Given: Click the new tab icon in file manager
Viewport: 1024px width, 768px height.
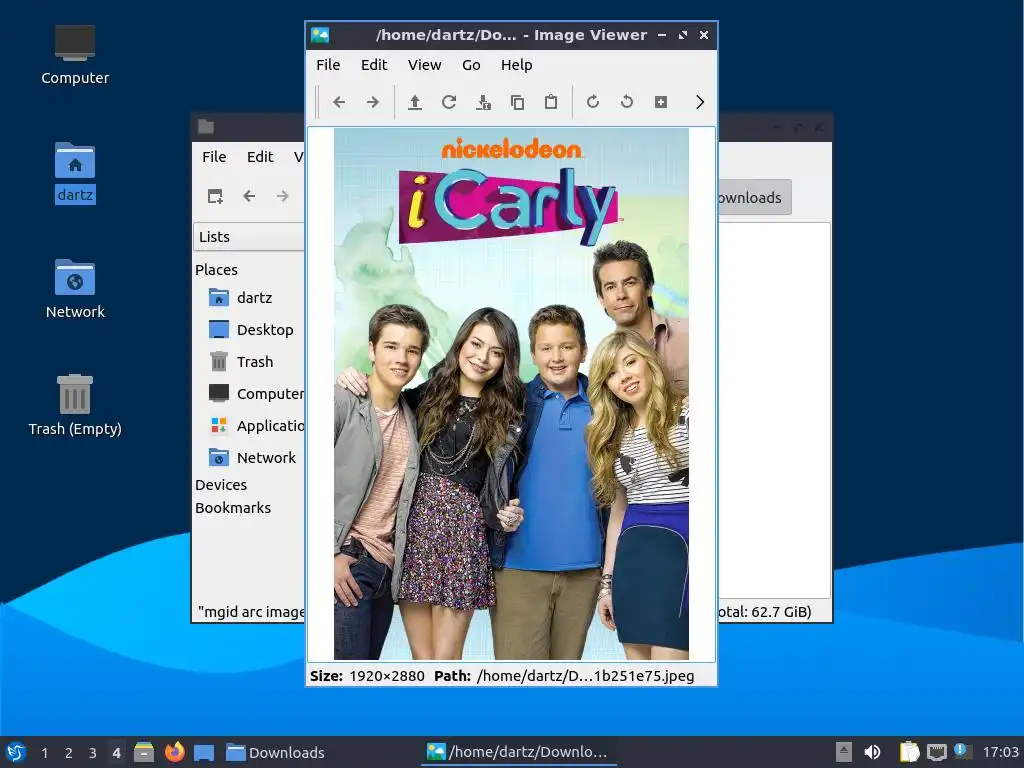Looking at the screenshot, I should [x=215, y=196].
